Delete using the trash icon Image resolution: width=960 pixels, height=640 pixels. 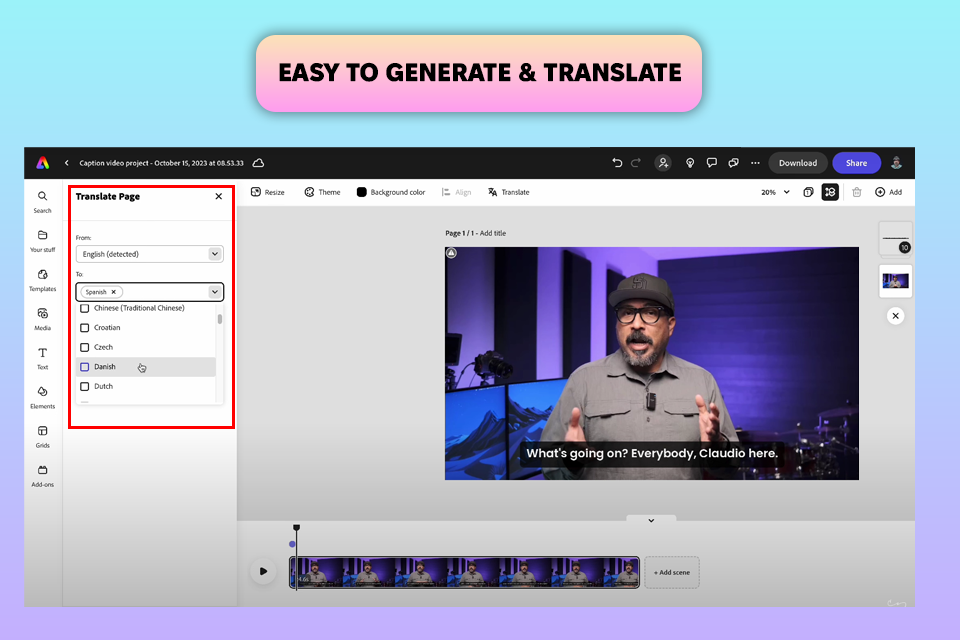[857, 192]
